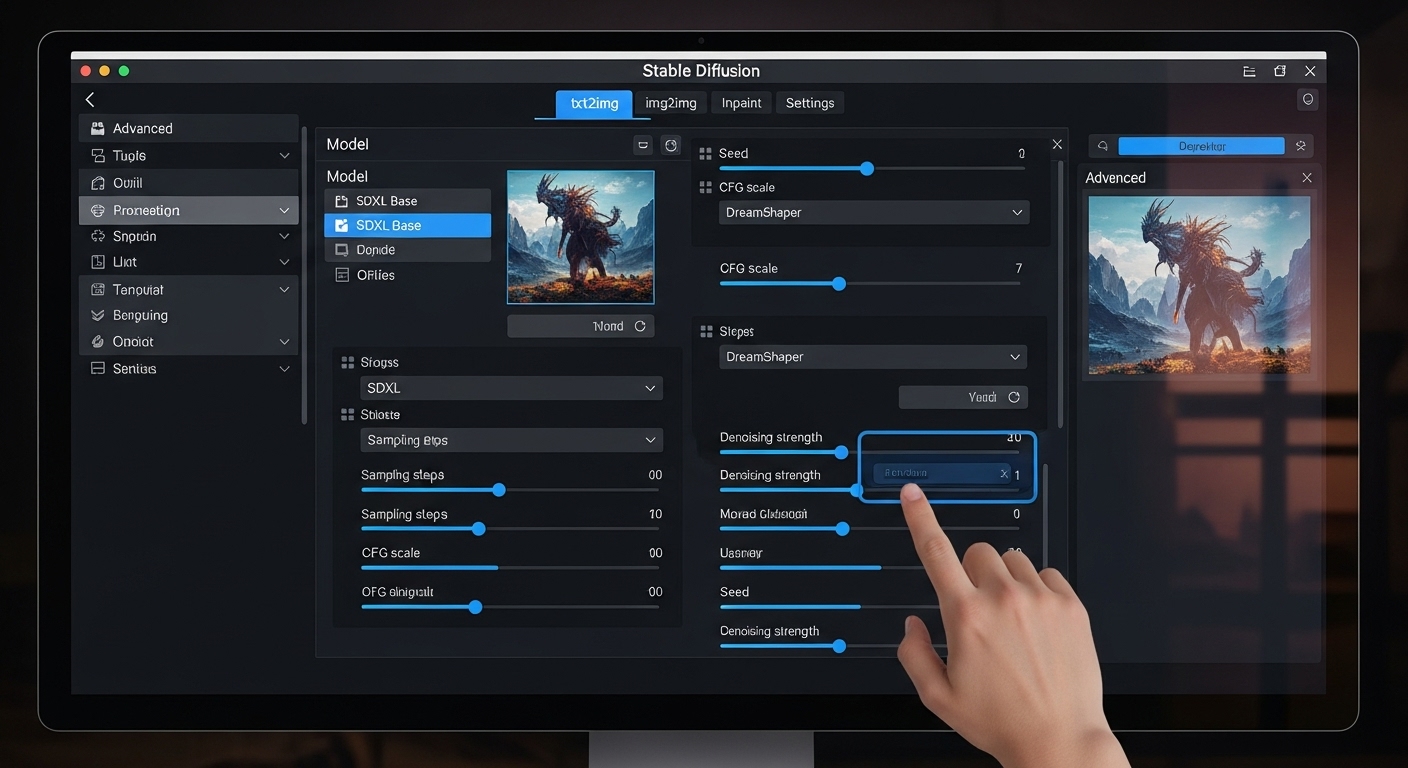Click the file icon on the highlighted SDXL Base row
Screen dimensions: 1408x768
(x=341, y=225)
